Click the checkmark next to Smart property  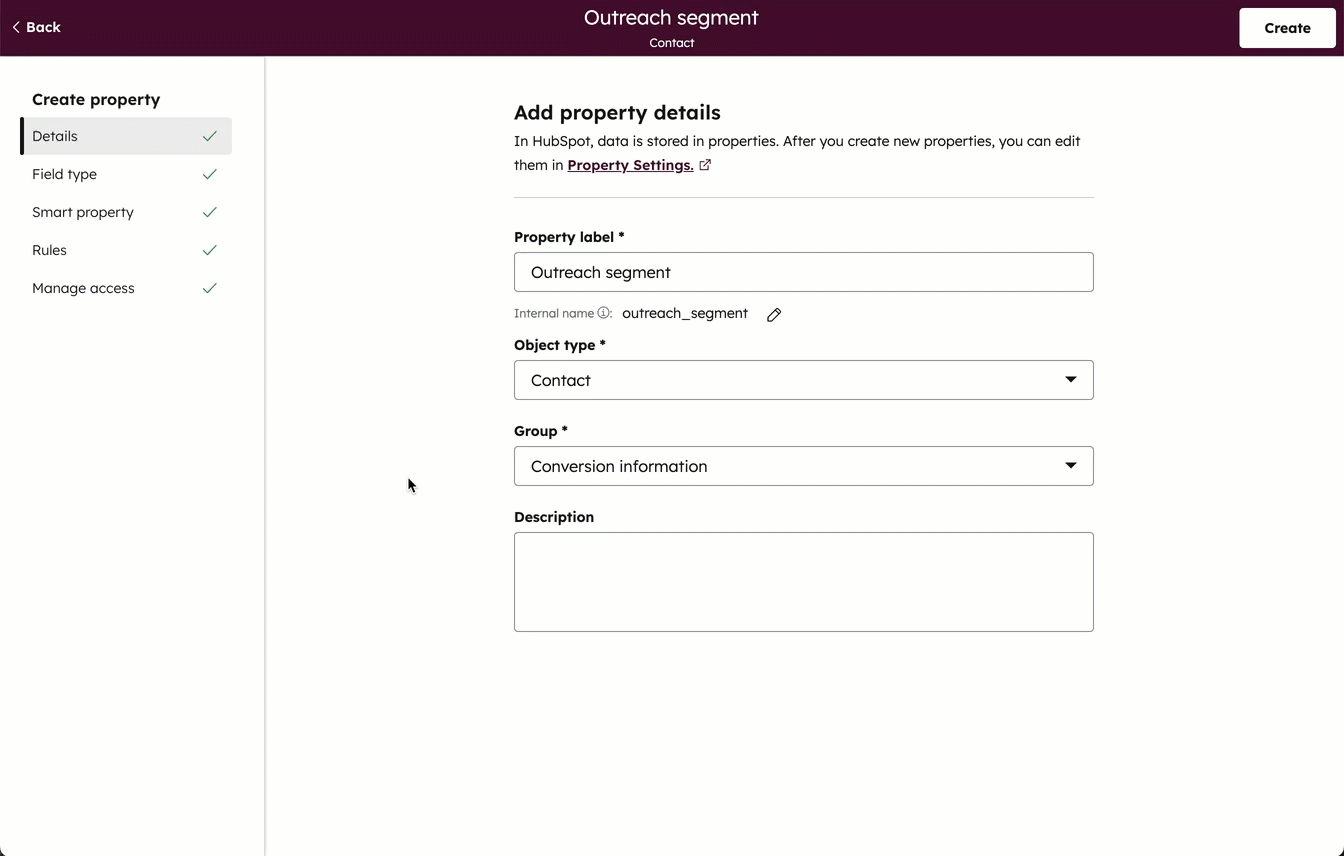coord(210,211)
